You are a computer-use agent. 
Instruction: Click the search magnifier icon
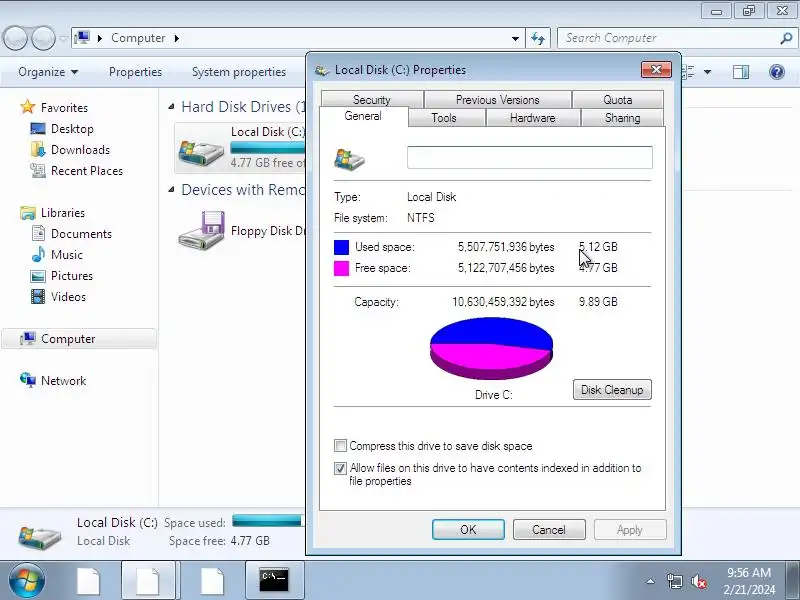[x=786, y=38]
